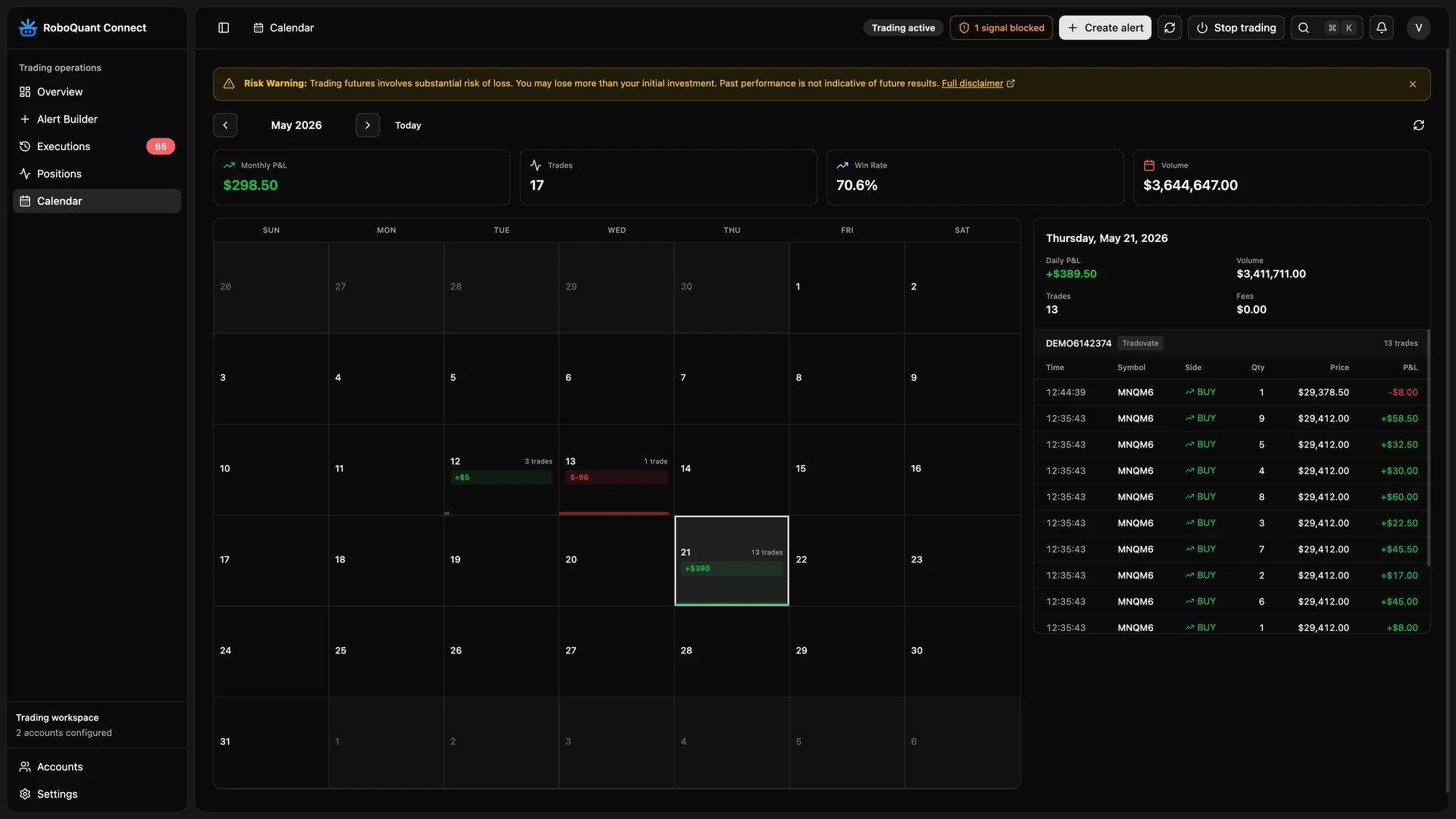The width and height of the screenshot is (1456, 819).
Task: Click the Stop trading button
Action: click(1236, 28)
